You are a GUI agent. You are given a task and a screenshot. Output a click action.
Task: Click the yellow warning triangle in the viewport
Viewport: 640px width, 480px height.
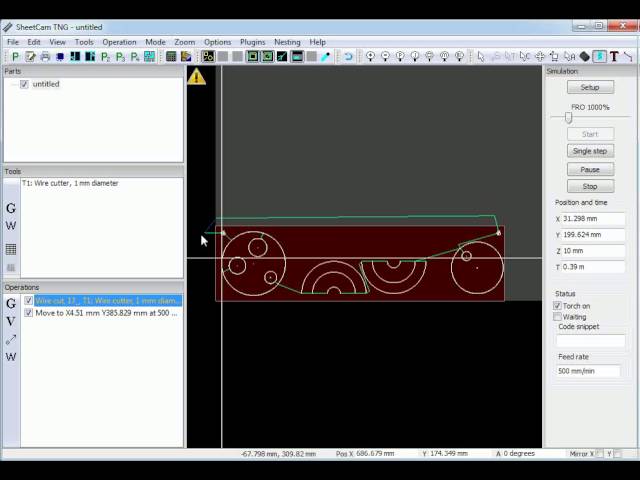[x=196, y=76]
